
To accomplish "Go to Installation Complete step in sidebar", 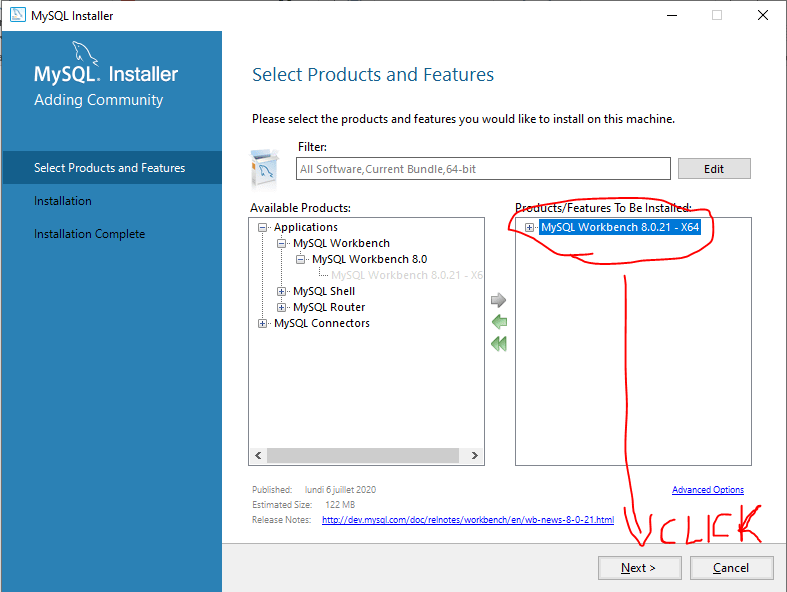I will click(89, 234).
